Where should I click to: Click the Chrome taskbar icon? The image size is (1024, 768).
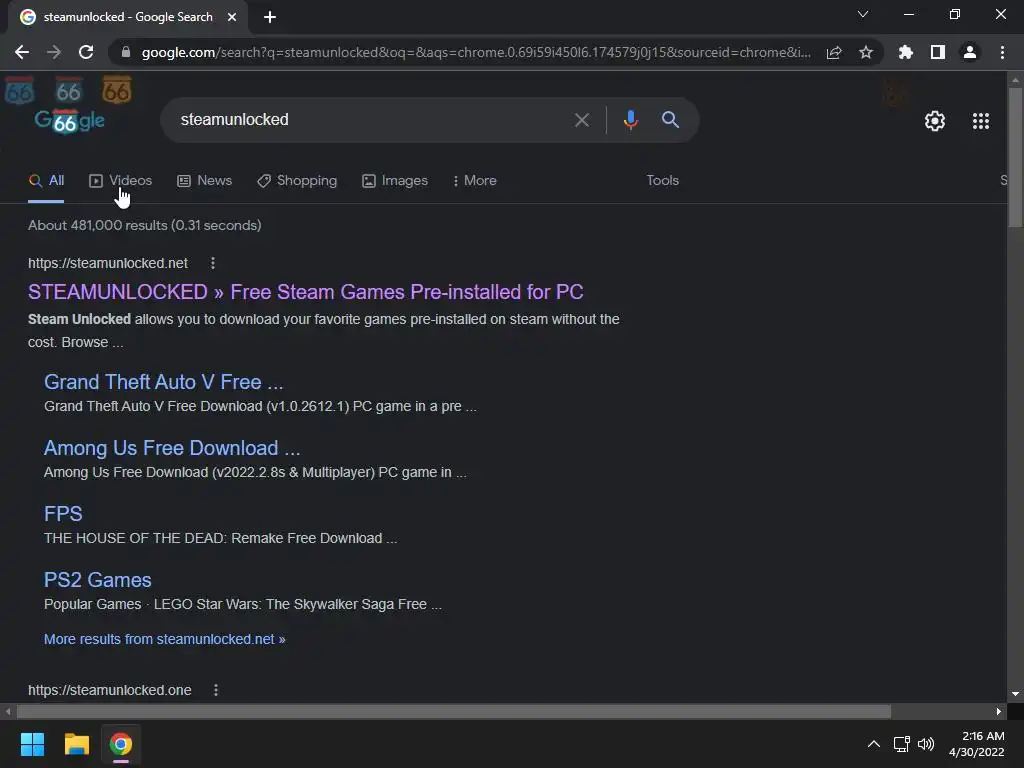coord(121,744)
